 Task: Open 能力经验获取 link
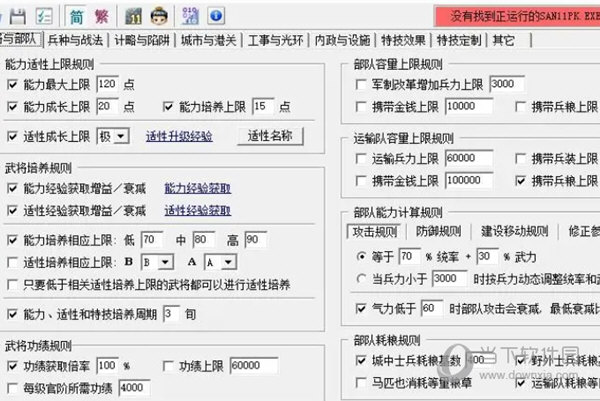[198, 188]
